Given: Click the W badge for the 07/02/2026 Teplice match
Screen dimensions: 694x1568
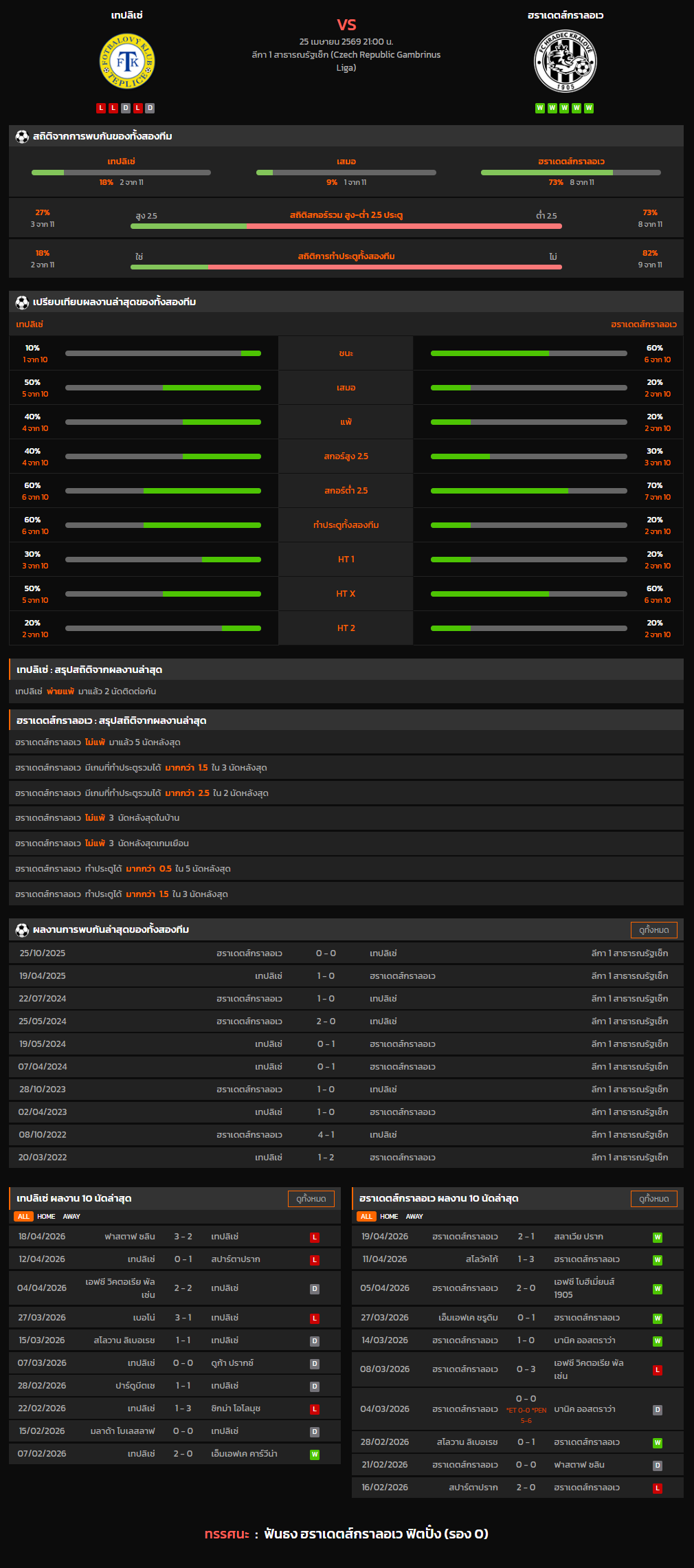Looking at the screenshot, I should [x=315, y=1454].
